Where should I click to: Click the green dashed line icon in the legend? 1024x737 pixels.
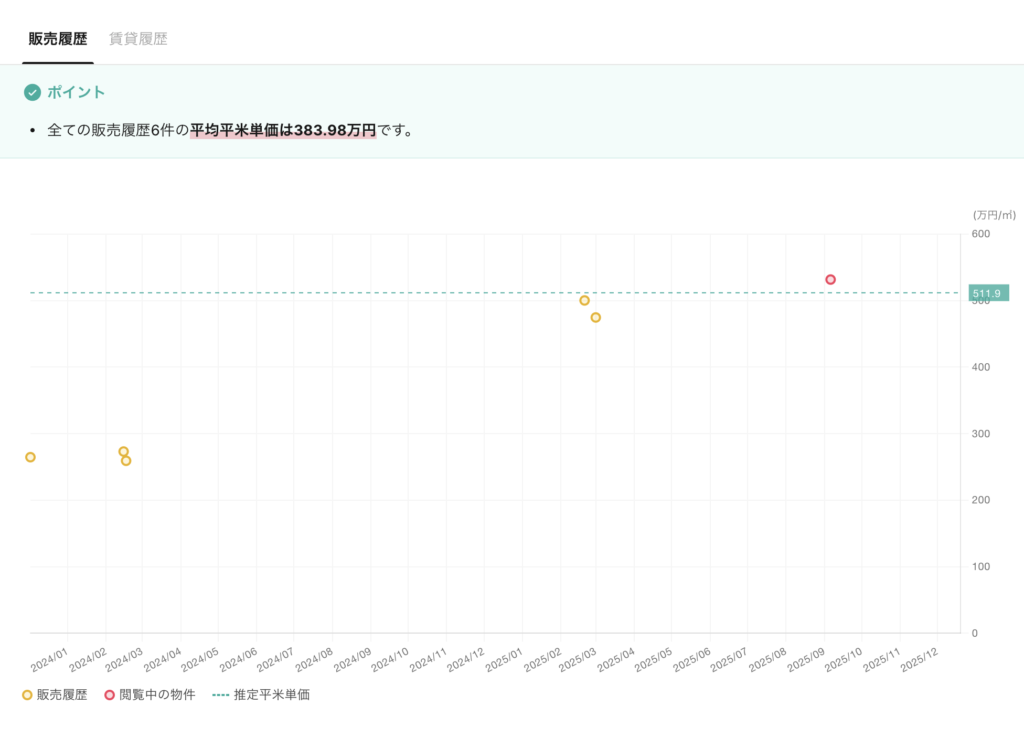coord(220,694)
